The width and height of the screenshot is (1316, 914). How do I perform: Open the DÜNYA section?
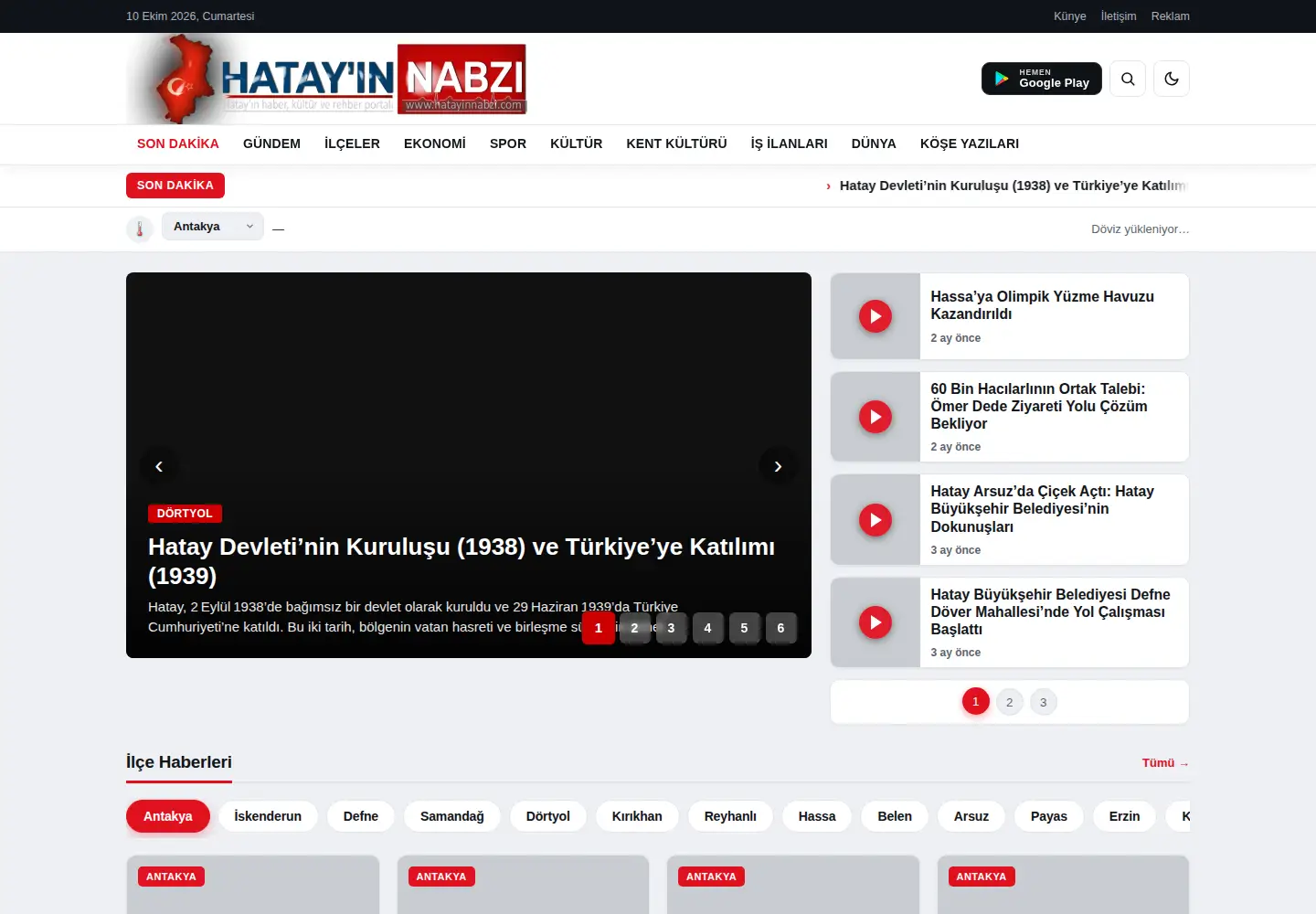(874, 143)
